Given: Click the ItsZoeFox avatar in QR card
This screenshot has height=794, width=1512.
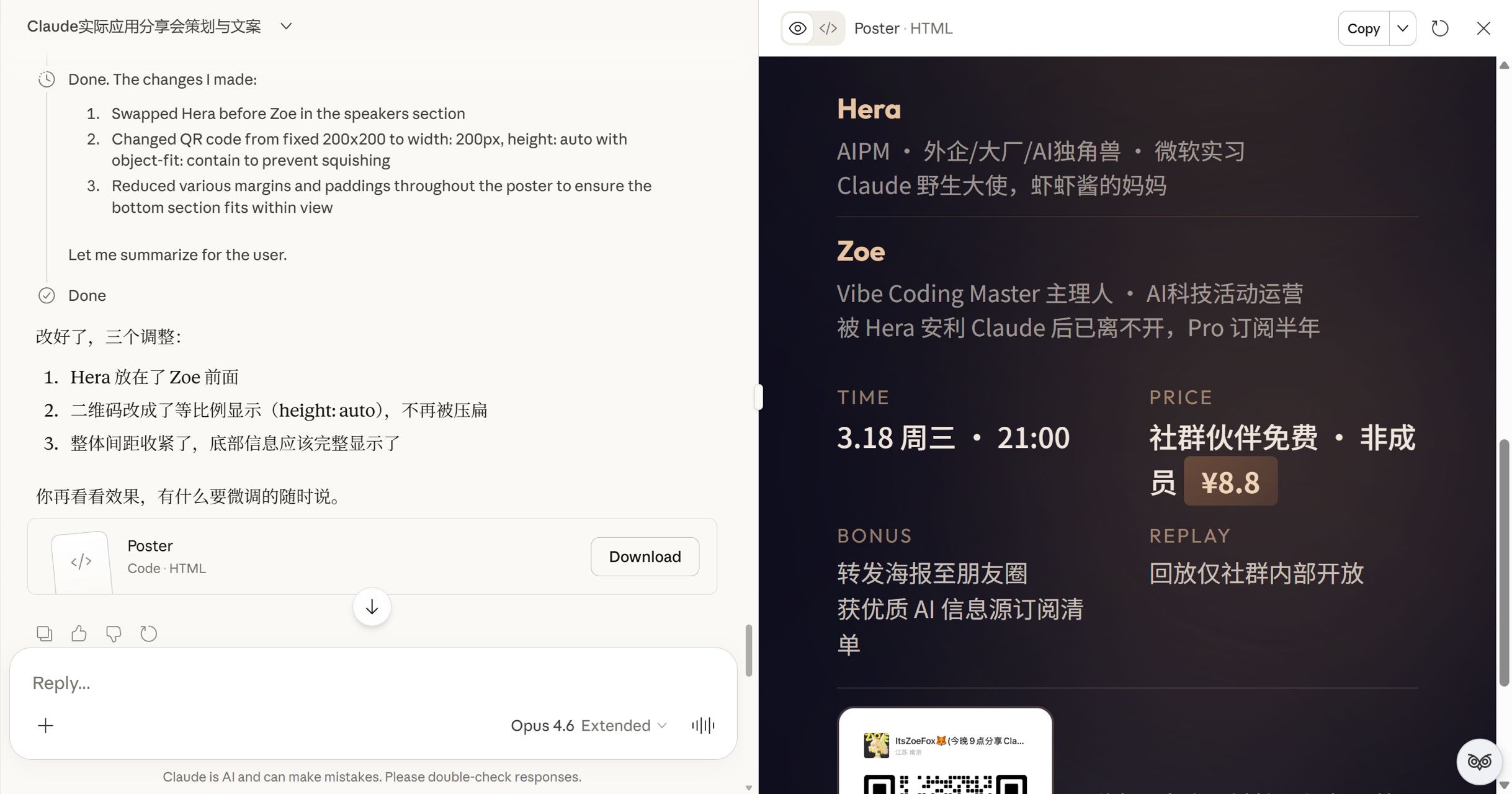Looking at the screenshot, I should pyautogui.click(x=876, y=744).
